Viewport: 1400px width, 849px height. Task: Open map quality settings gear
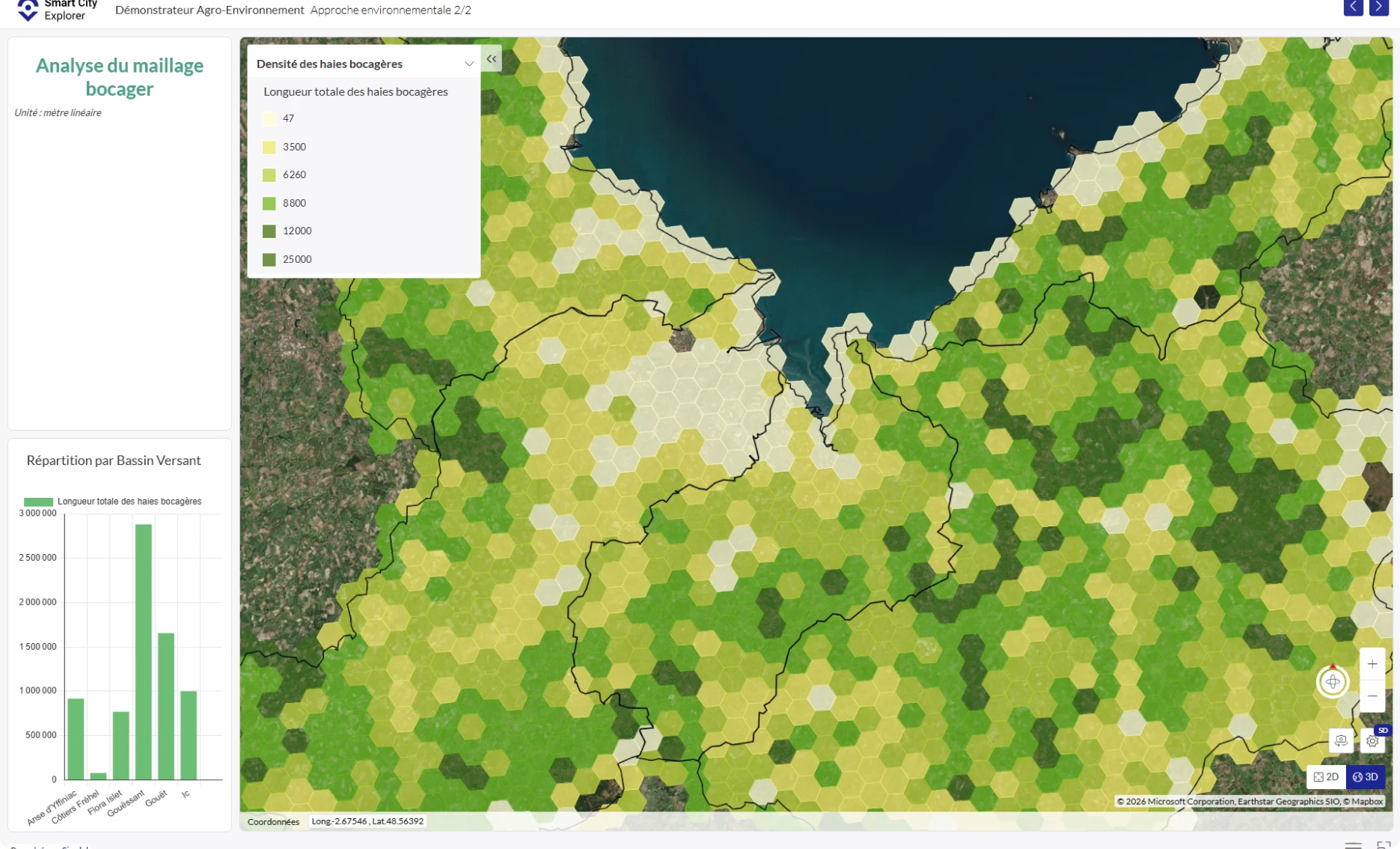click(x=1372, y=740)
